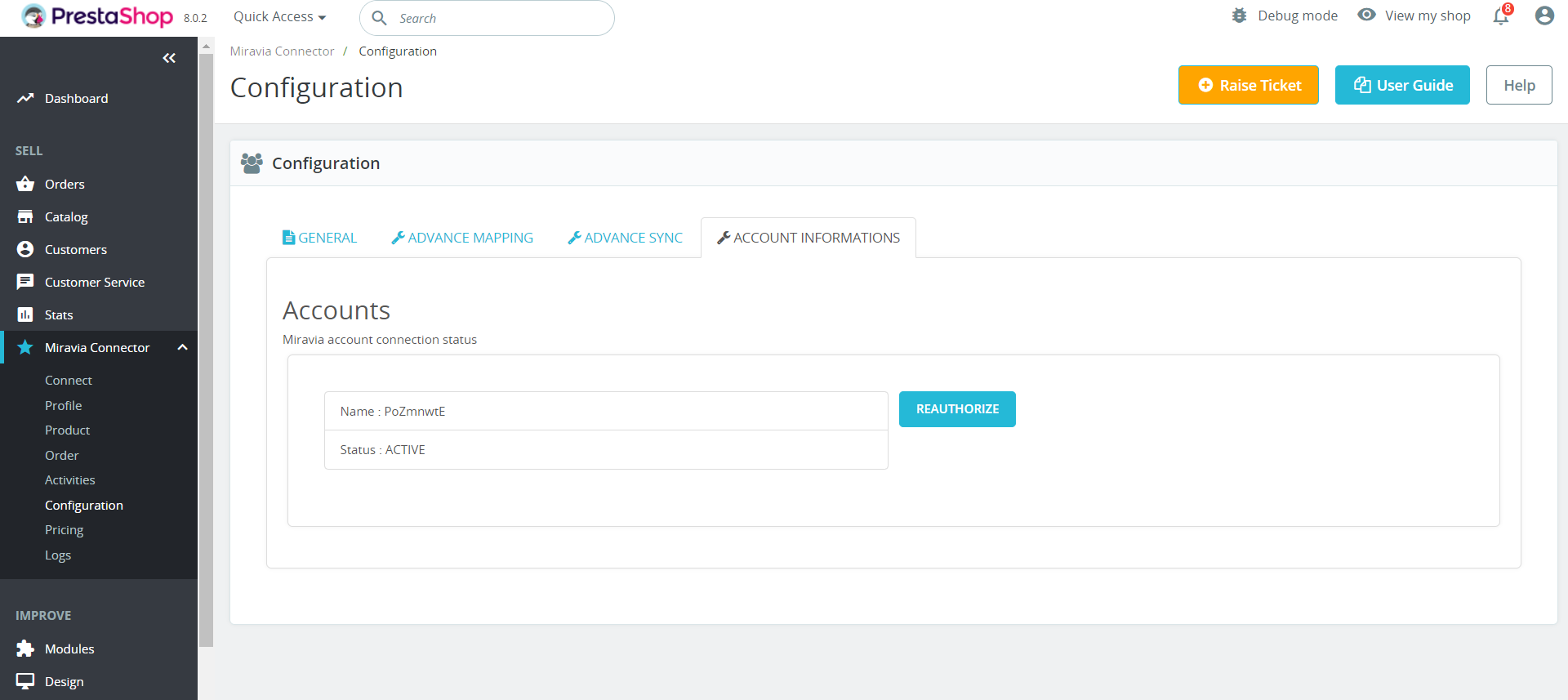Click the Dashboard trend icon
The image size is (1568, 700).
(x=25, y=98)
